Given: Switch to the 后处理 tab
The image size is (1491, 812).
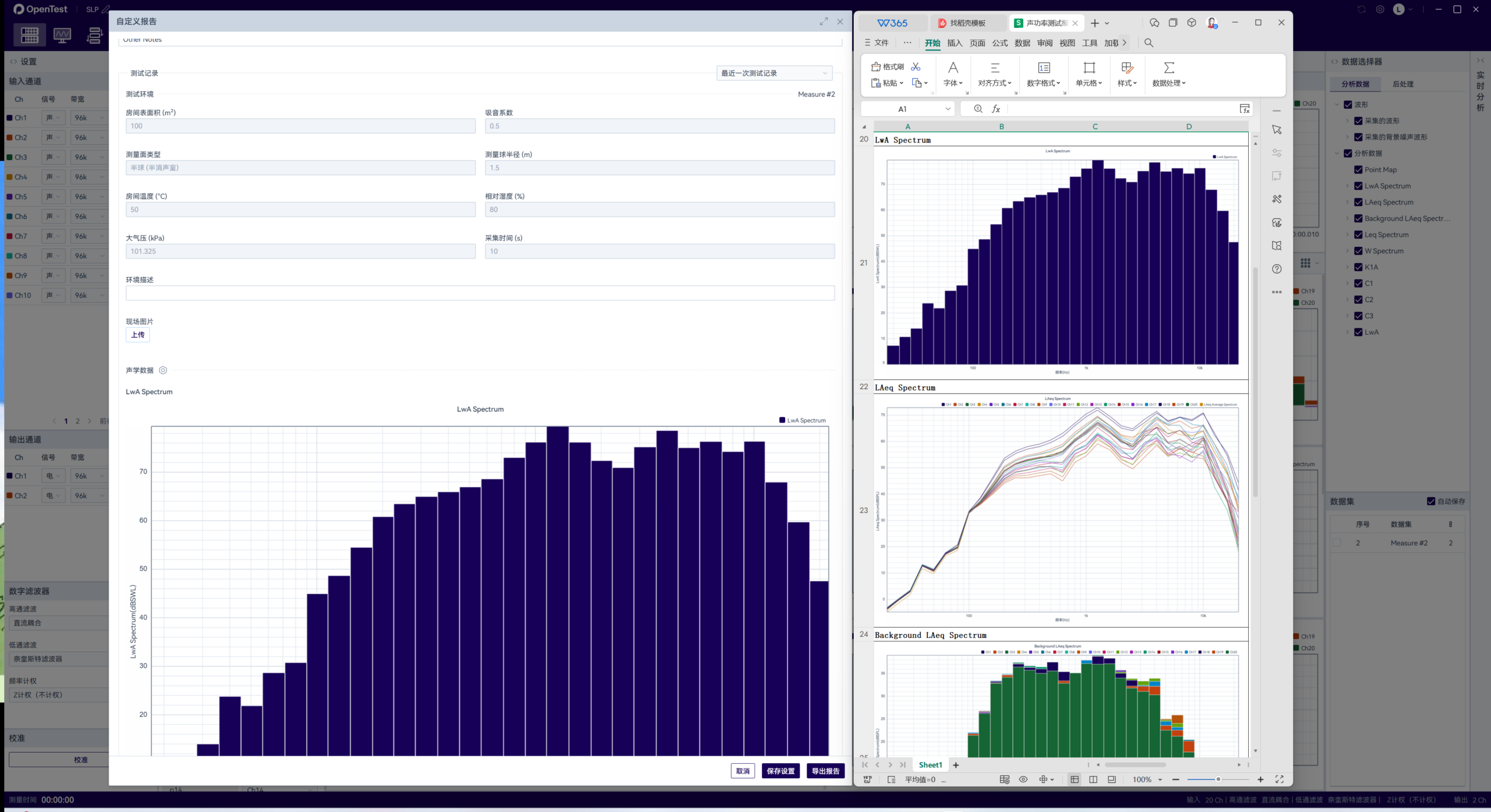Looking at the screenshot, I should point(1402,84).
